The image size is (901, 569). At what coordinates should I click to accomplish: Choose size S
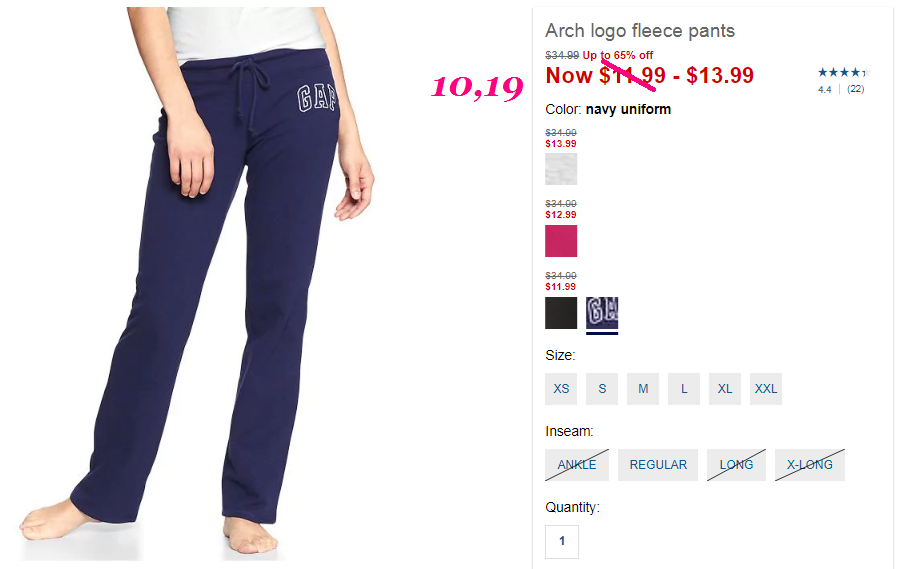[602, 389]
